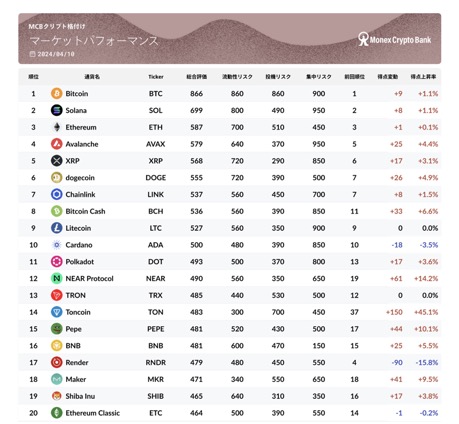
Task: Click the Avalanche red logo icon
Action: point(57,144)
